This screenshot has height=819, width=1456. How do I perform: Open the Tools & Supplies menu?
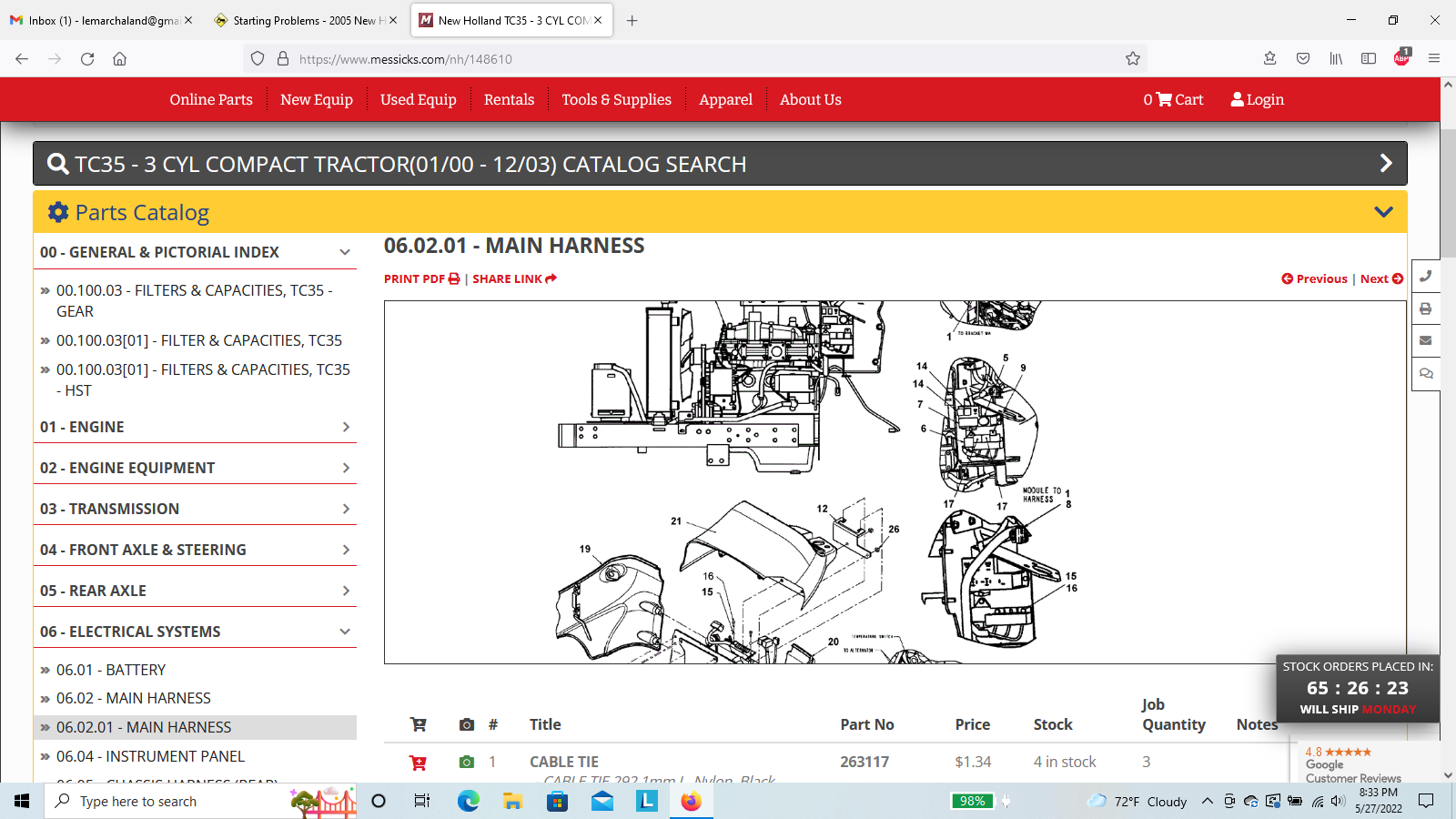tap(616, 99)
